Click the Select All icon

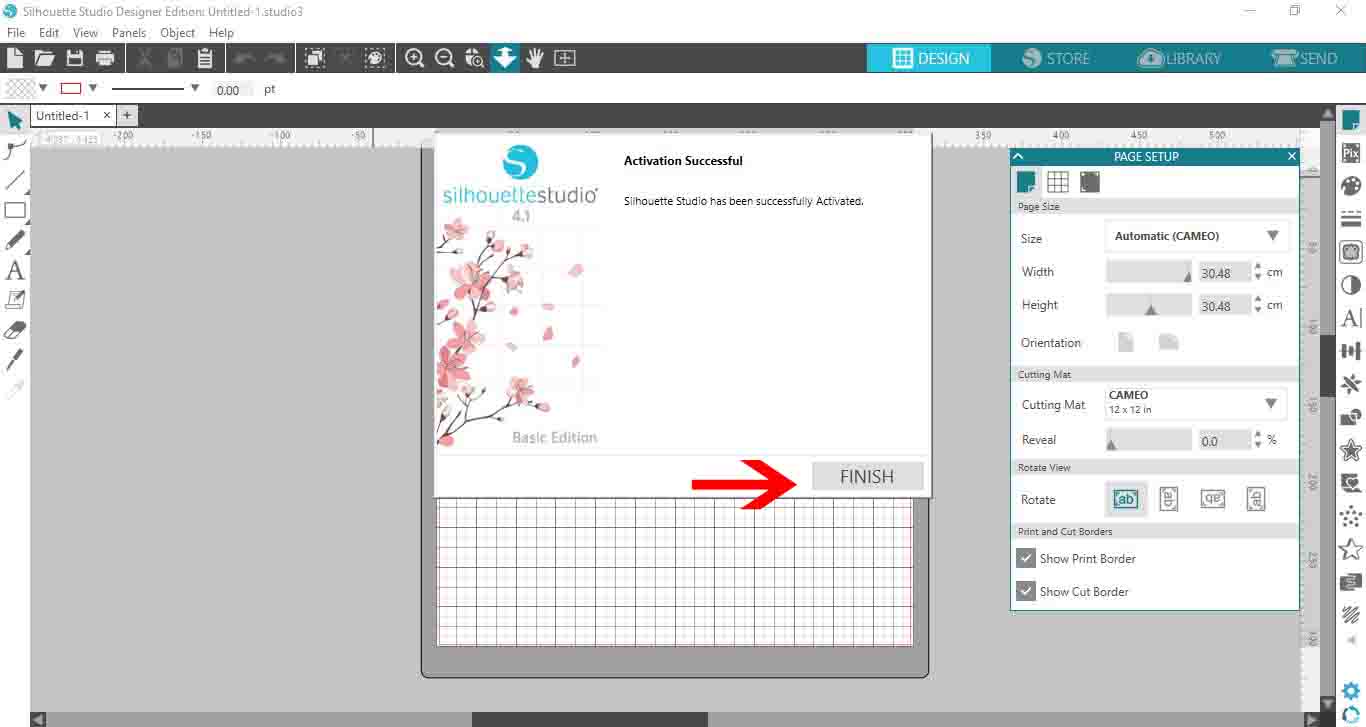pyautogui.click(x=315, y=58)
